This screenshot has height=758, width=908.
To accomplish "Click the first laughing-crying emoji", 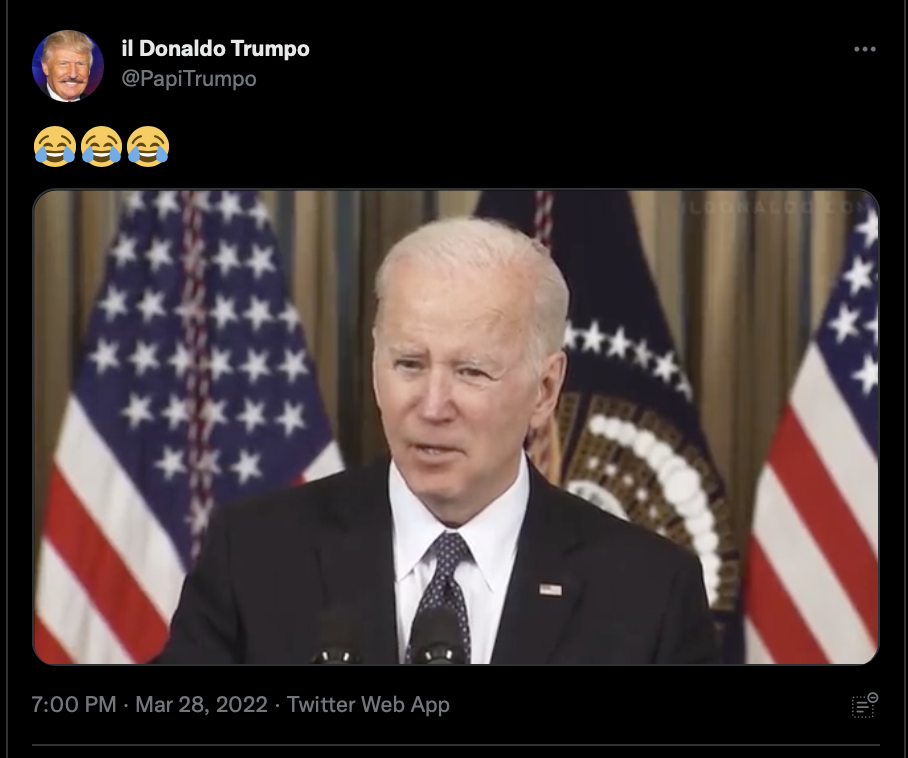I will click(55, 147).
